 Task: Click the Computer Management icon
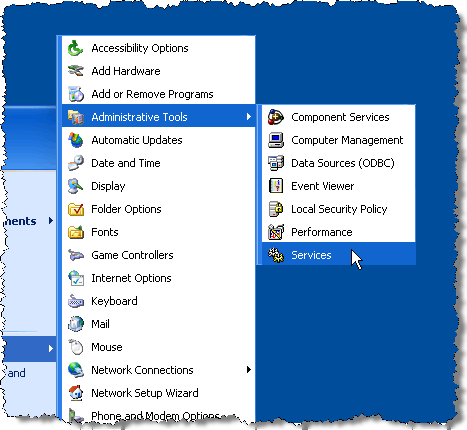click(x=276, y=140)
